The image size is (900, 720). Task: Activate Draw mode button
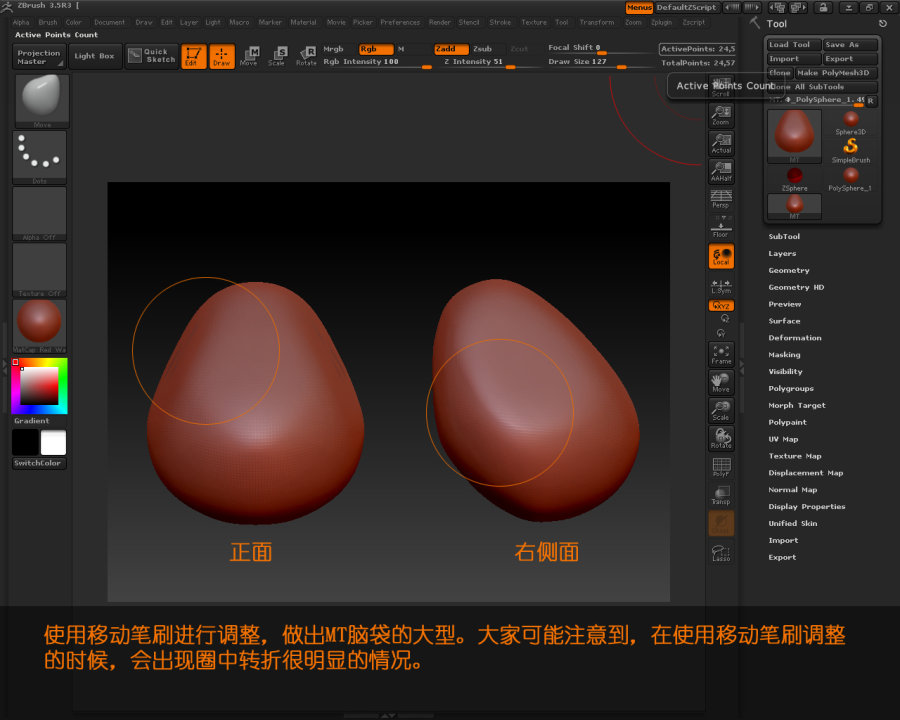[222, 56]
